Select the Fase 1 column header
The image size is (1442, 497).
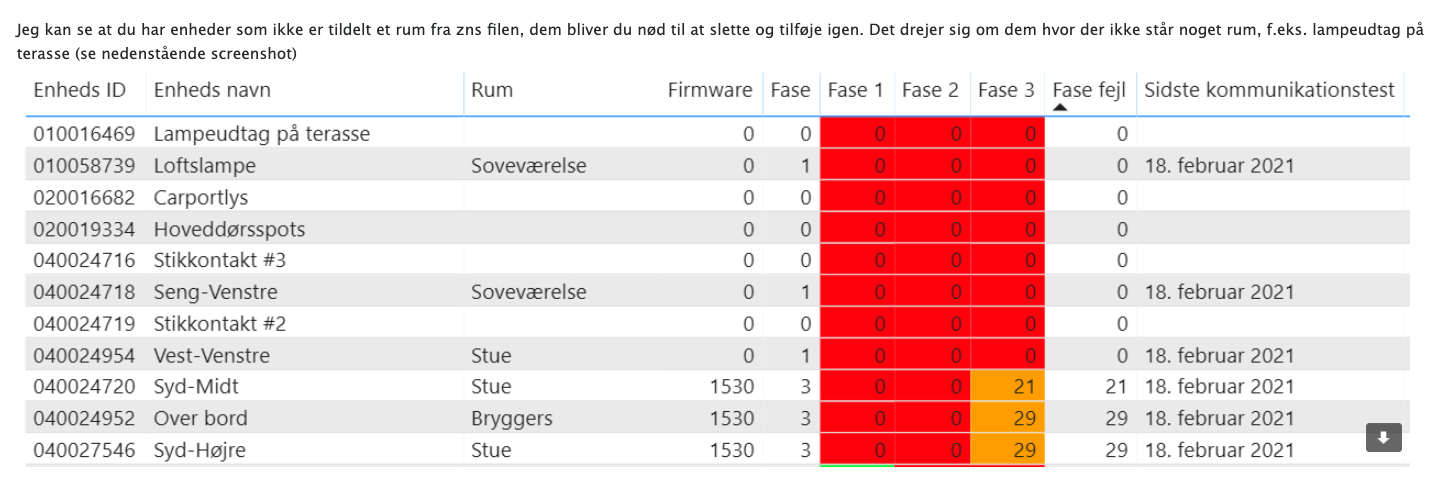point(856,90)
